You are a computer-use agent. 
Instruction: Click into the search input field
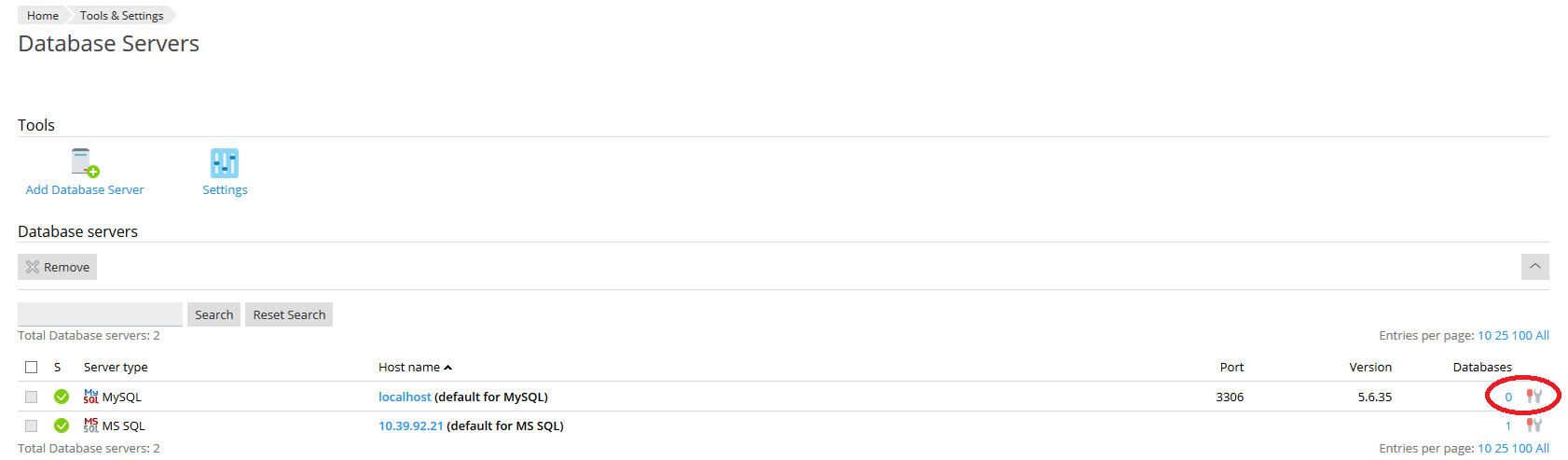point(100,314)
